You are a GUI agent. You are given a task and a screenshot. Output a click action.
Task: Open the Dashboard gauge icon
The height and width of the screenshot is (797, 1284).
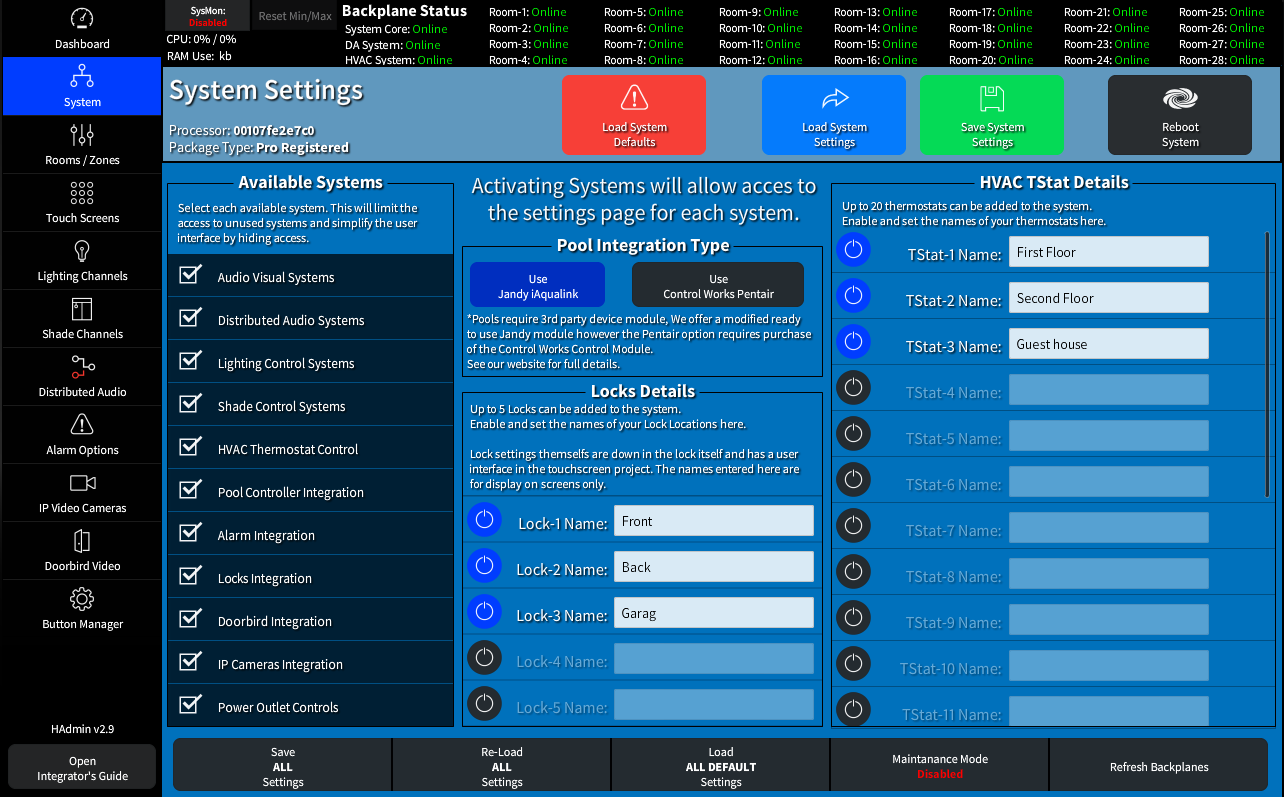point(82,19)
